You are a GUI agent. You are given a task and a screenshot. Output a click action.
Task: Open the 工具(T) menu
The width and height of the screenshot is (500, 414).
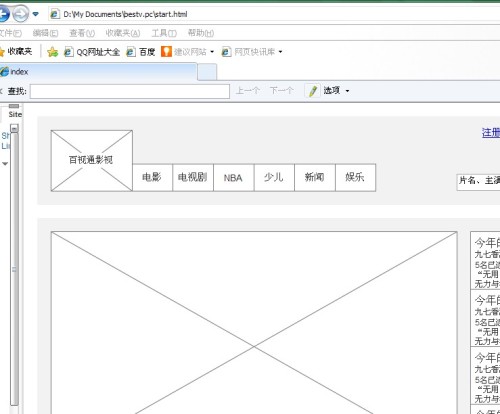coord(164,33)
